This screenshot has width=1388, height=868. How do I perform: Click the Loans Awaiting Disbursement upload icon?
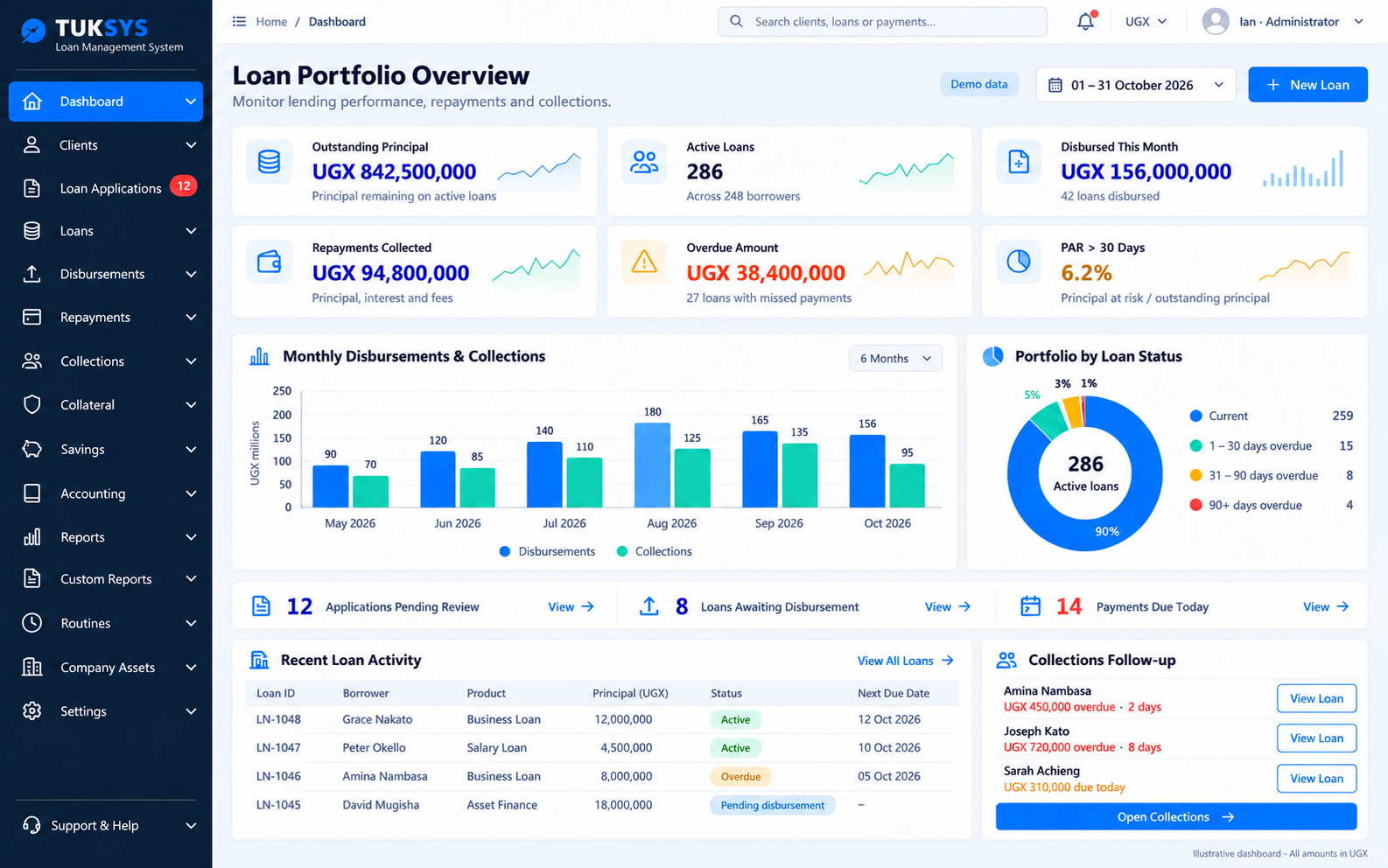649,606
